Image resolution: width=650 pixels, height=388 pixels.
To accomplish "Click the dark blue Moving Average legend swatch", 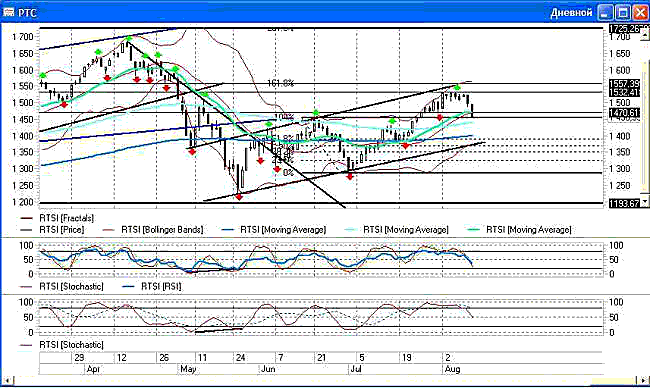I will click(x=229, y=230).
